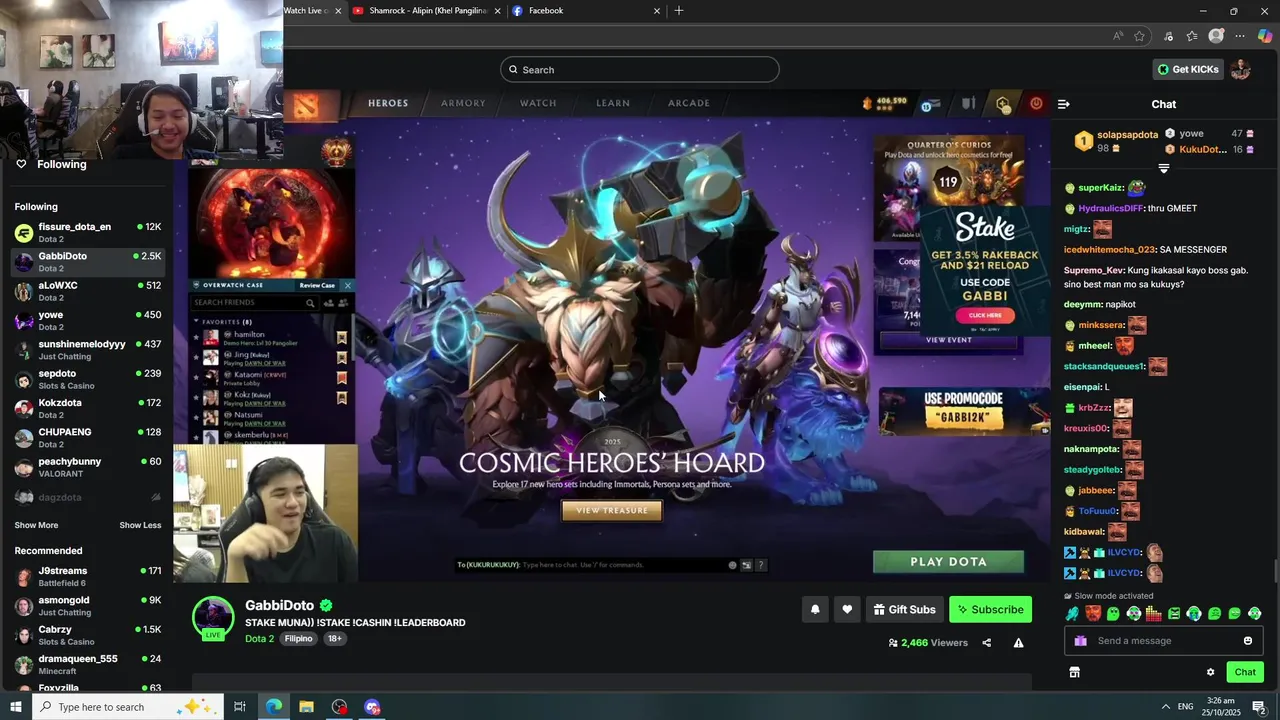Click the Send a message field
The height and width of the screenshot is (720, 1280).
click(1162, 641)
